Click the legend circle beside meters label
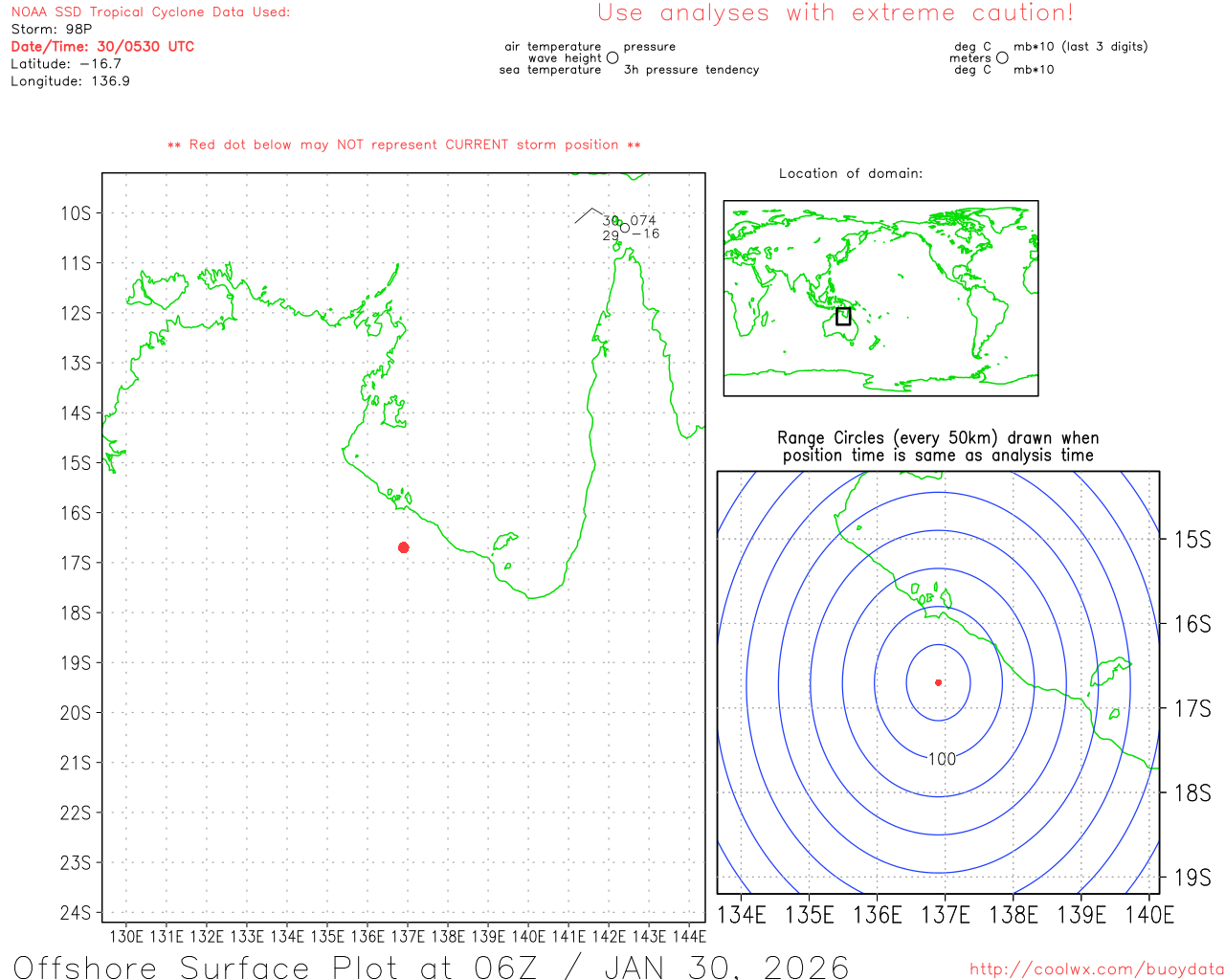This screenshot has height=980, width=1225. (x=1002, y=58)
